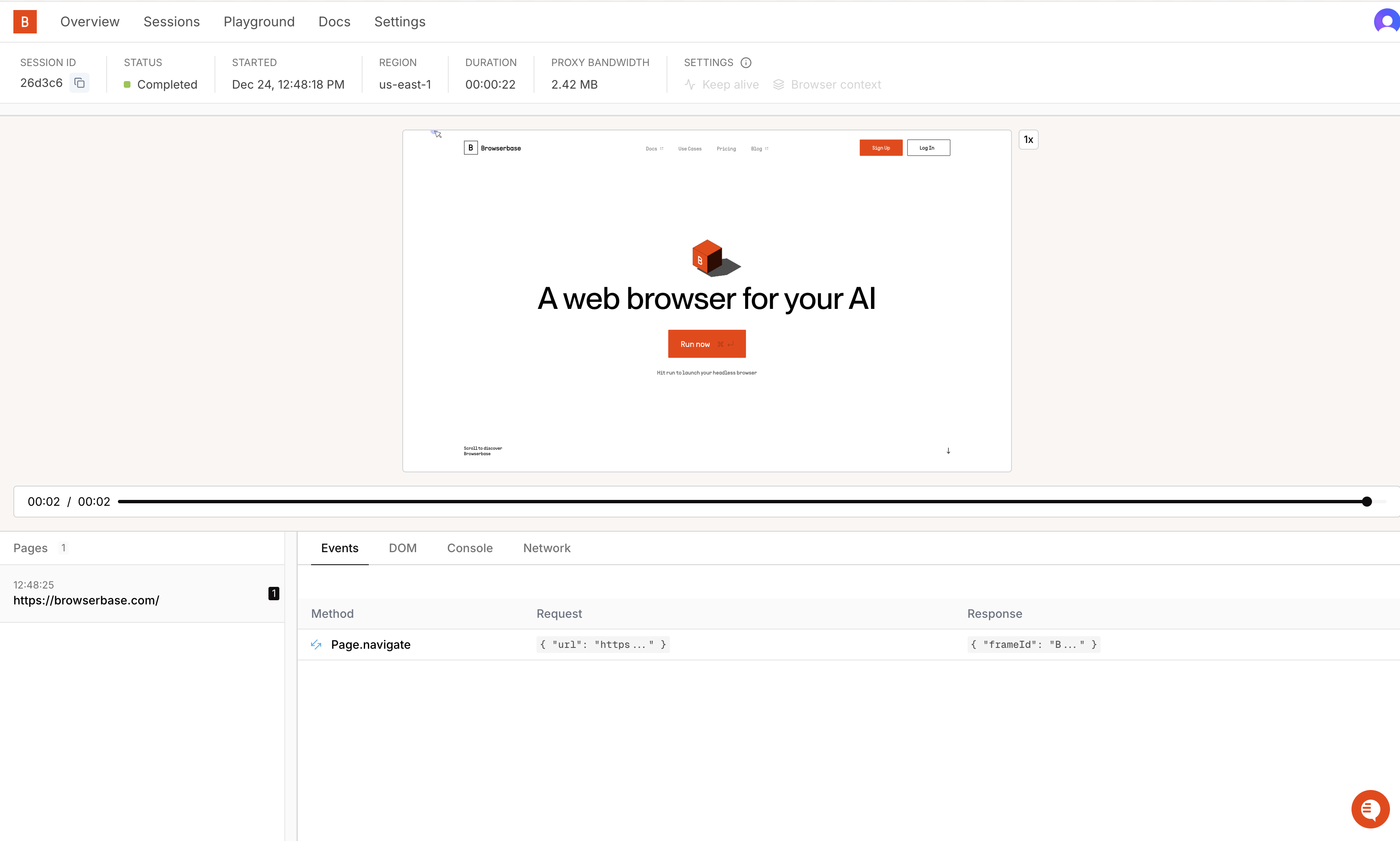The image size is (1400, 841).
Task: Switch to the DOM tab
Action: (402, 548)
